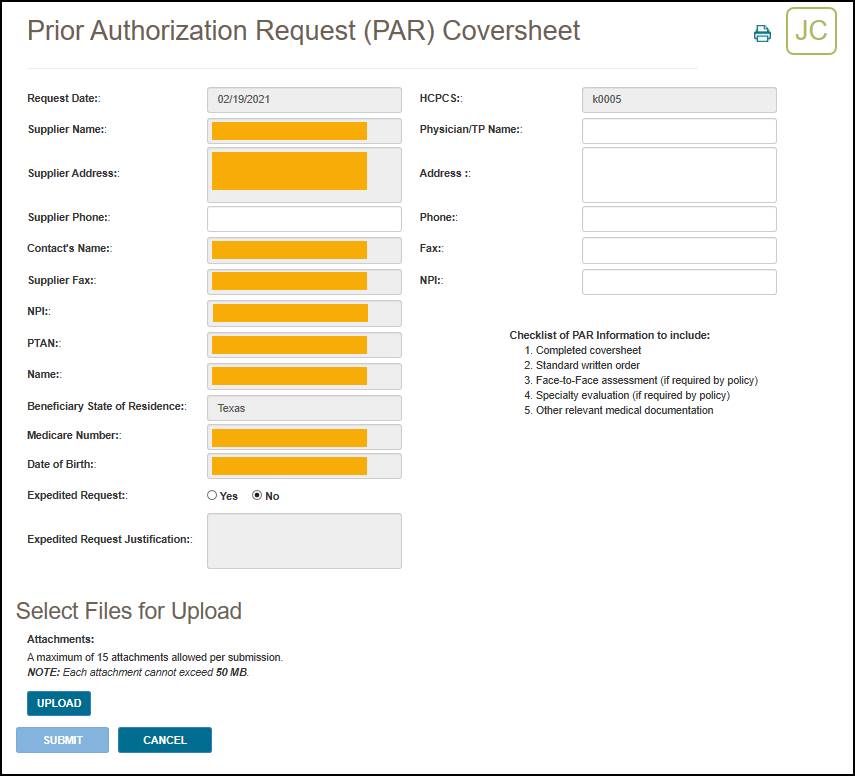Click the Phone field in right column

pyautogui.click(x=677, y=218)
